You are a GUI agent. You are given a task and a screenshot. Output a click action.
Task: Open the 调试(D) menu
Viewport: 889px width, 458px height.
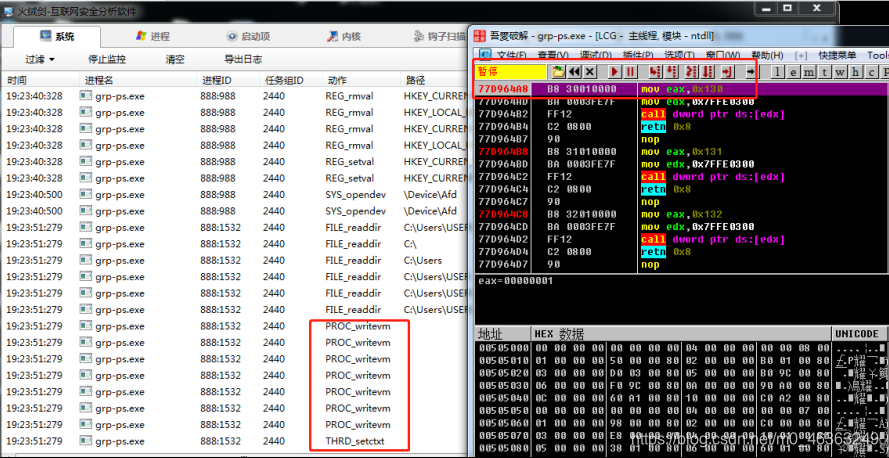click(595, 56)
